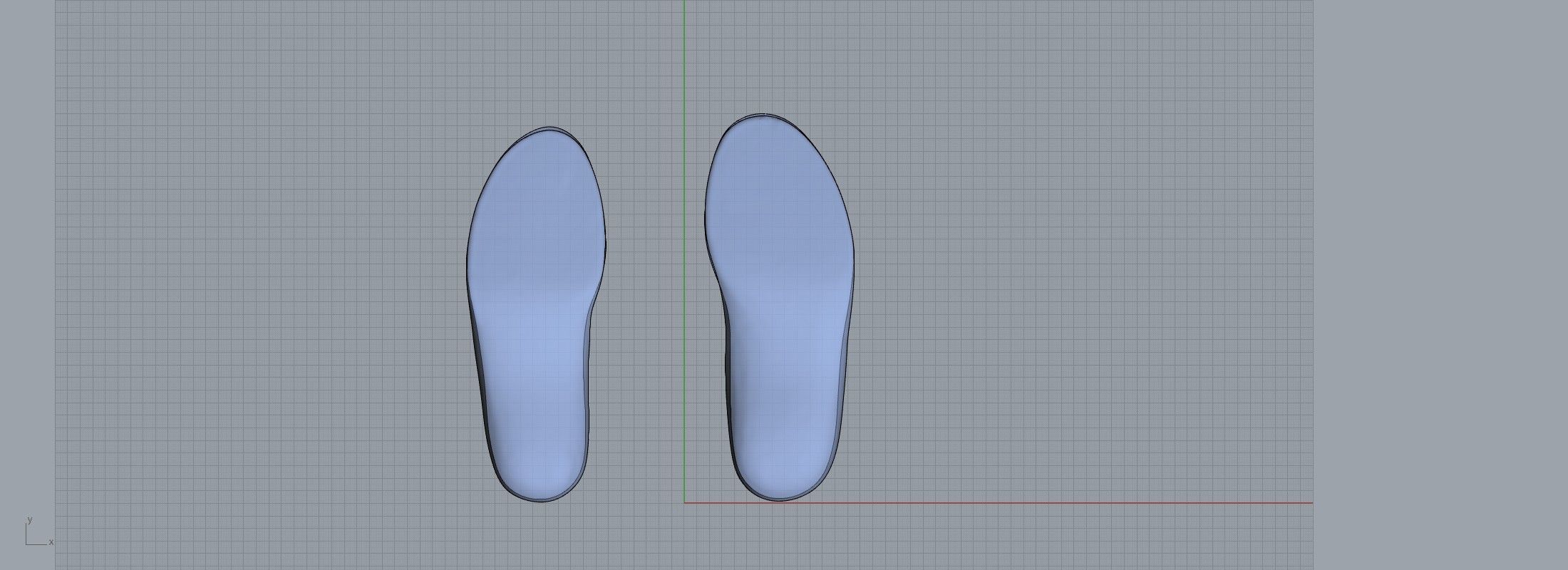
Task: Pick the heel end of right insole
Action: pos(778,500)
